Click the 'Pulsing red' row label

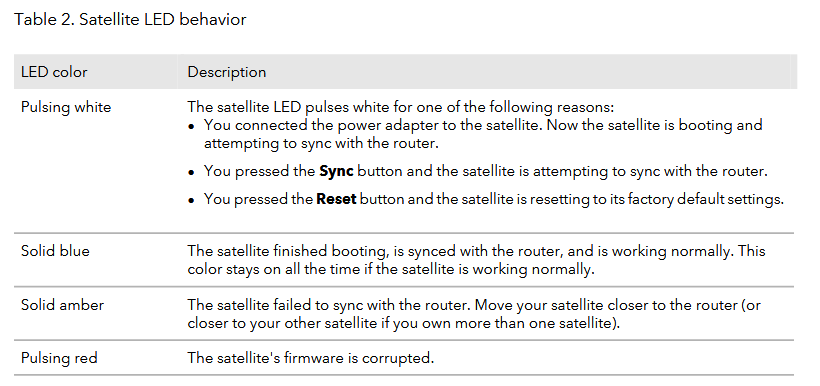pyautogui.click(x=59, y=358)
